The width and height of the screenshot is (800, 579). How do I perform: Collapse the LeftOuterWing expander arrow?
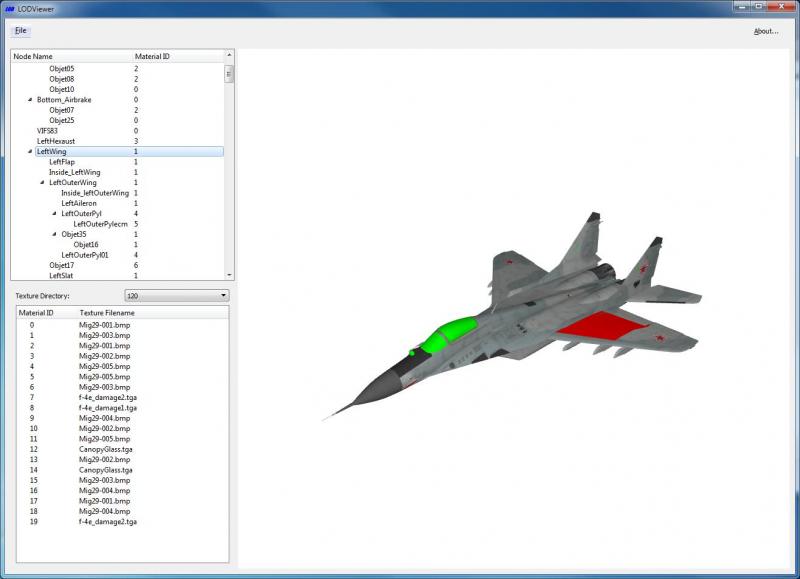click(x=42, y=182)
